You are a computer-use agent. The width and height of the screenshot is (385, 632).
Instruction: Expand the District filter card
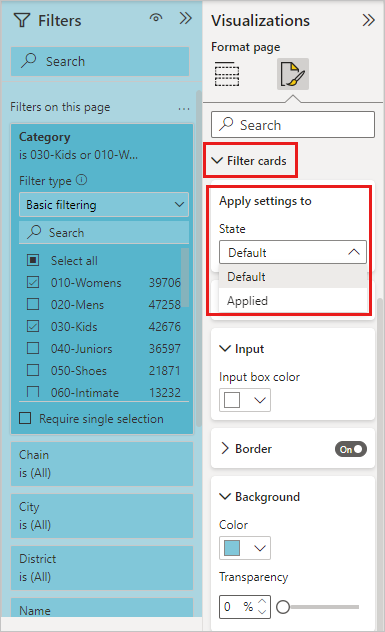102,568
